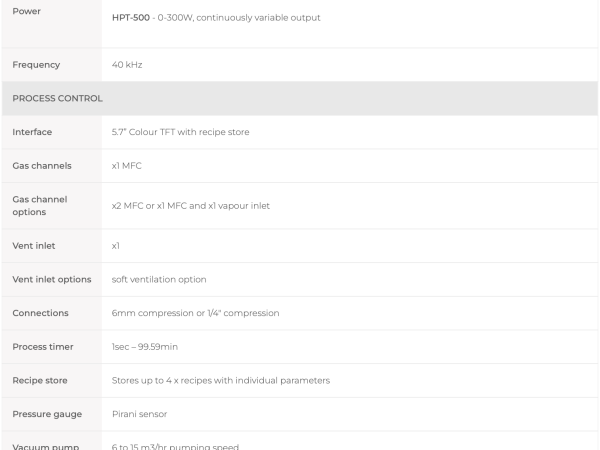Click the Pirani sensor value

click(139, 414)
